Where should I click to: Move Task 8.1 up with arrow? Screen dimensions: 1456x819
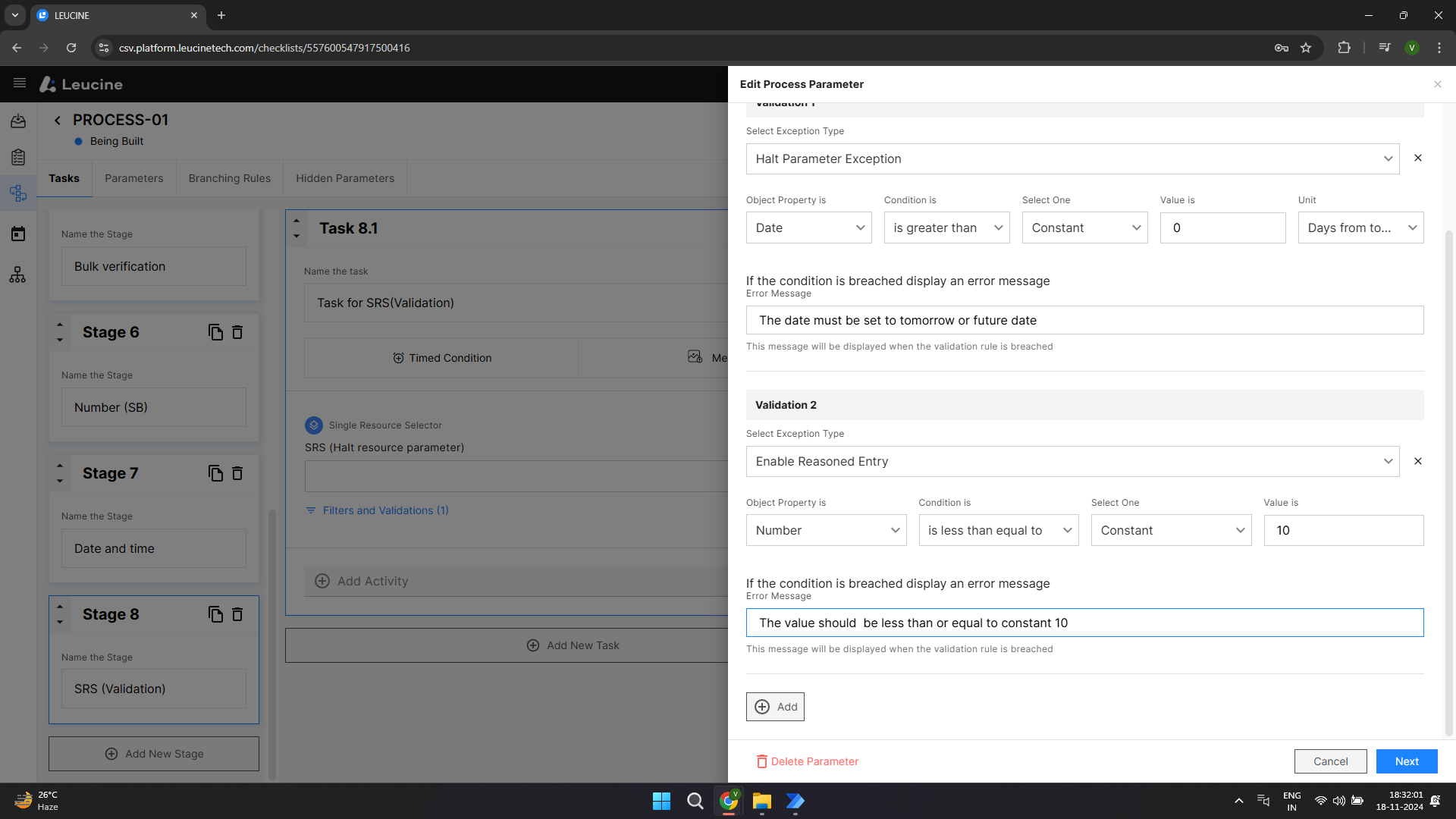(297, 221)
